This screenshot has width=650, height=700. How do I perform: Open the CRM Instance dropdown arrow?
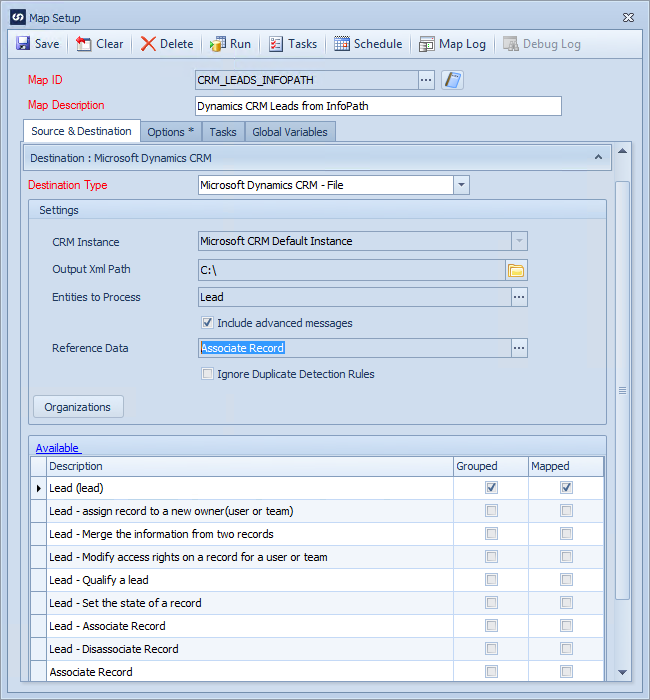tap(519, 241)
